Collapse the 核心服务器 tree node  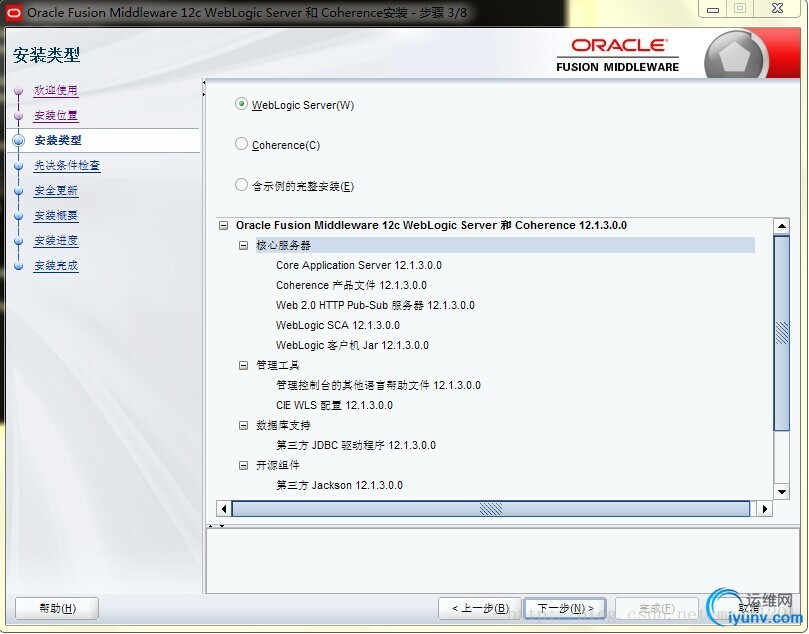244,246
